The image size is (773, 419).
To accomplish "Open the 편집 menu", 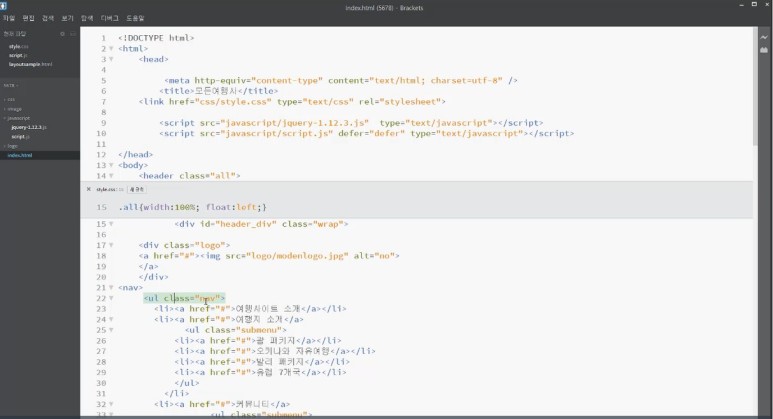I will coord(29,18).
